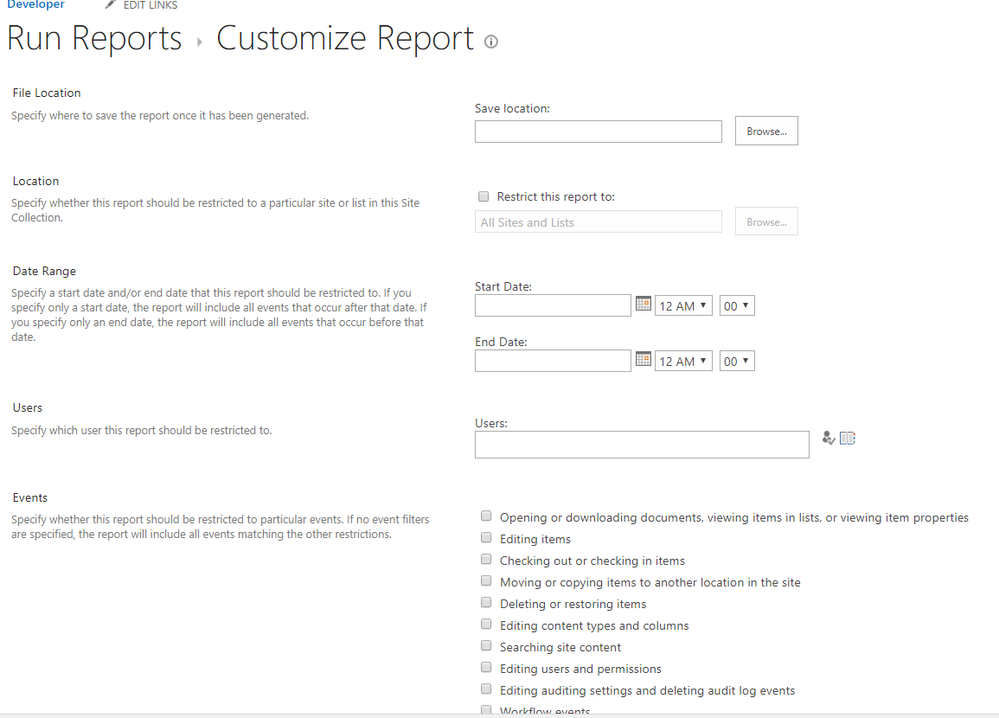Screen dimensions: 999x718
Task: Check Editing users and permissions
Action: click(x=486, y=667)
